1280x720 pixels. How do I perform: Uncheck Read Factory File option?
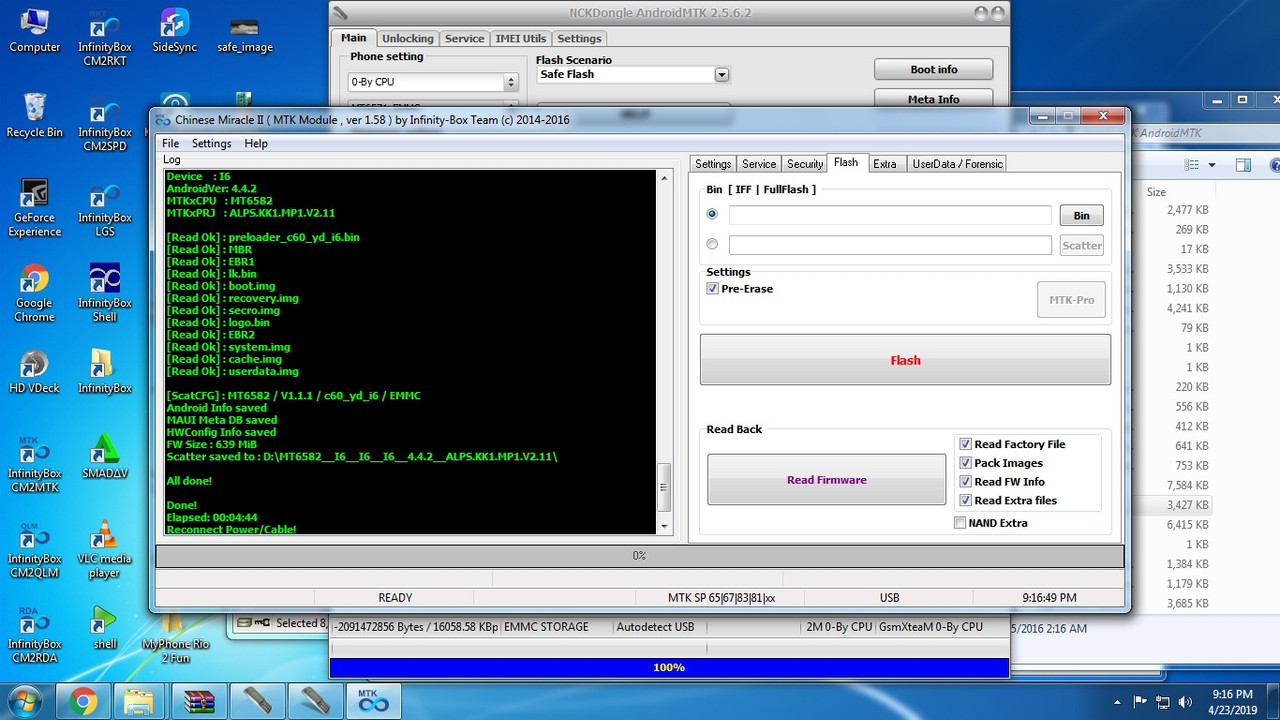click(965, 444)
